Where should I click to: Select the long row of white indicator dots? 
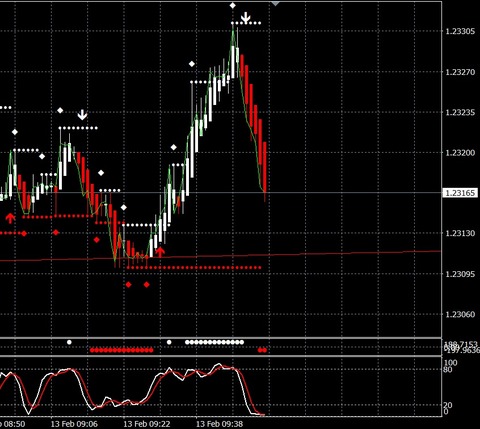coord(214,342)
